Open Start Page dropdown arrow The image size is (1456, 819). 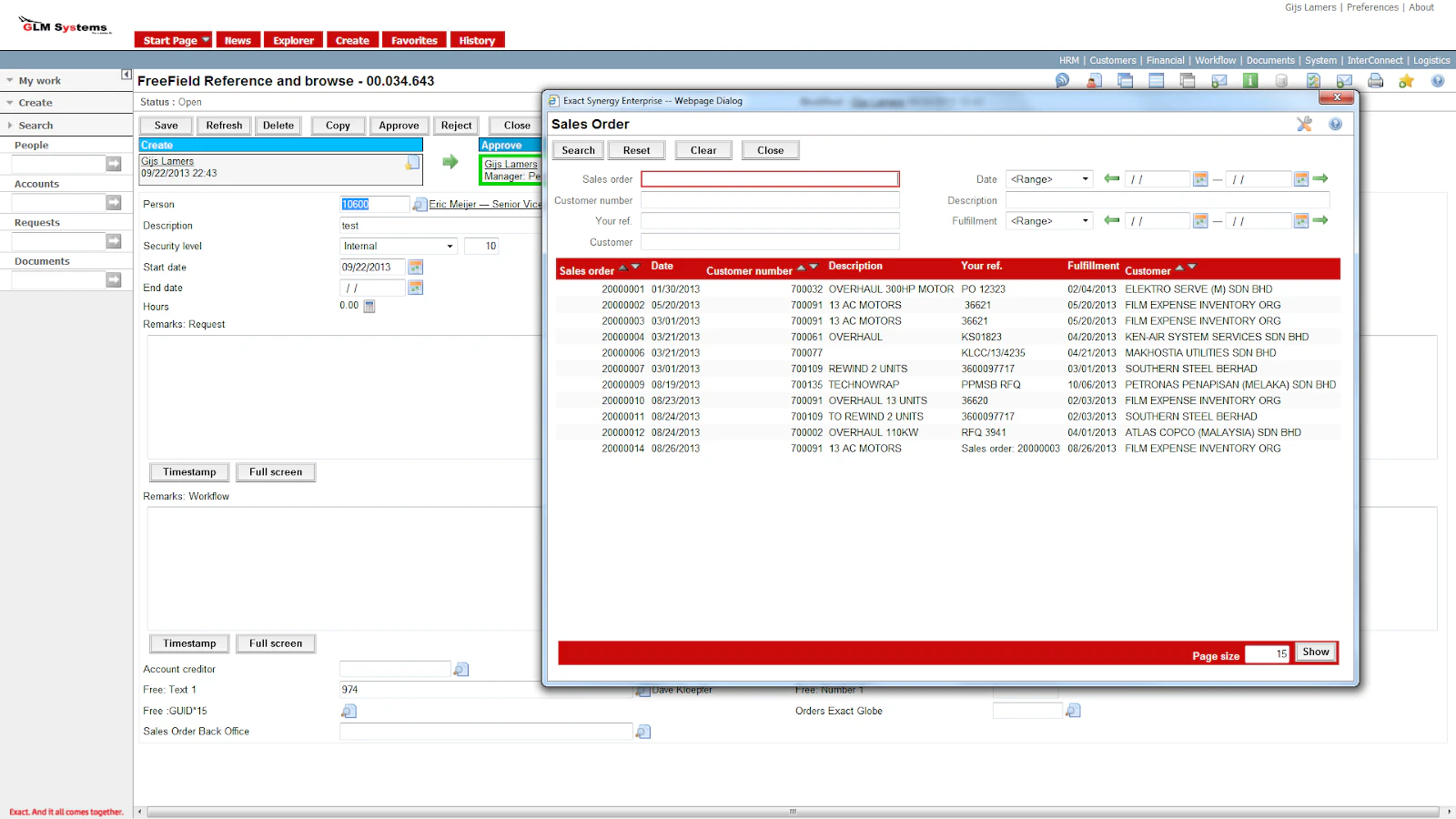coord(206,40)
